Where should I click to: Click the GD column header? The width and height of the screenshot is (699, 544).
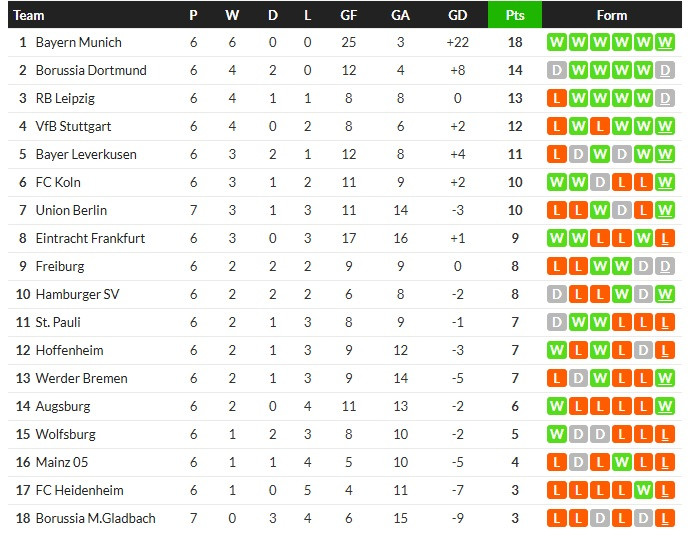(458, 15)
